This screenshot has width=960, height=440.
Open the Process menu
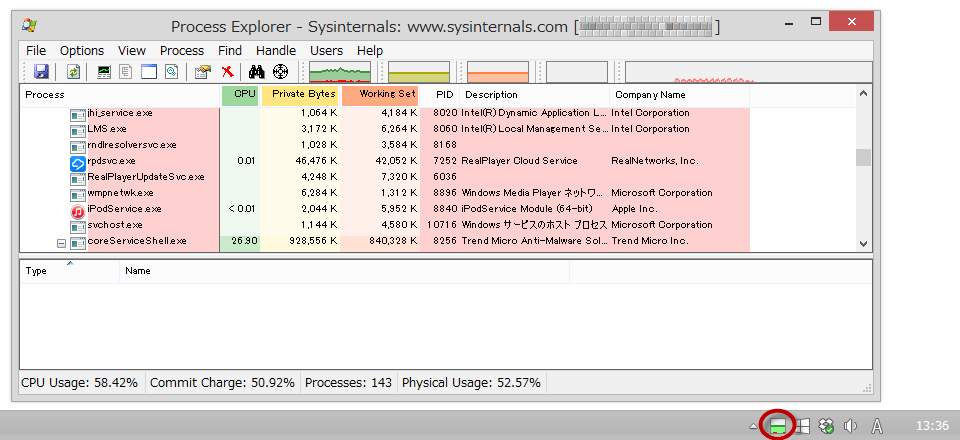click(x=182, y=51)
